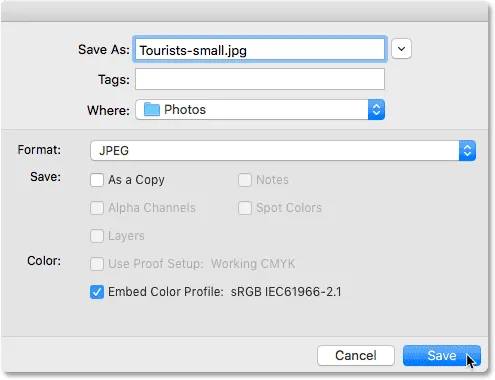This screenshot has height=380, width=495.
Task: Click the Photos location popup menu
Action: (x=260, y=110)
